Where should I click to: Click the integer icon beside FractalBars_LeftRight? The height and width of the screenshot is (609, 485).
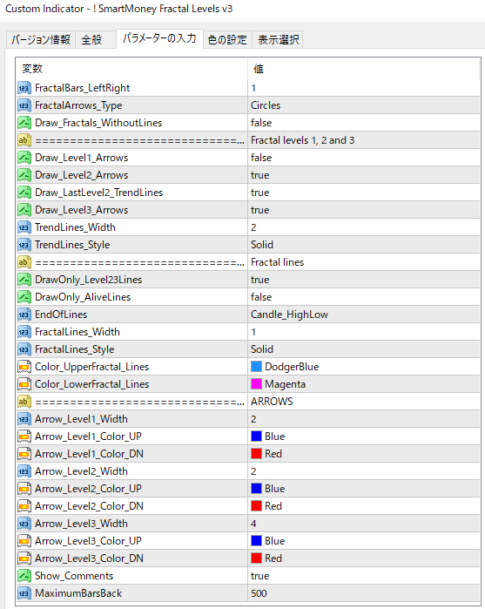click(24, 88)
